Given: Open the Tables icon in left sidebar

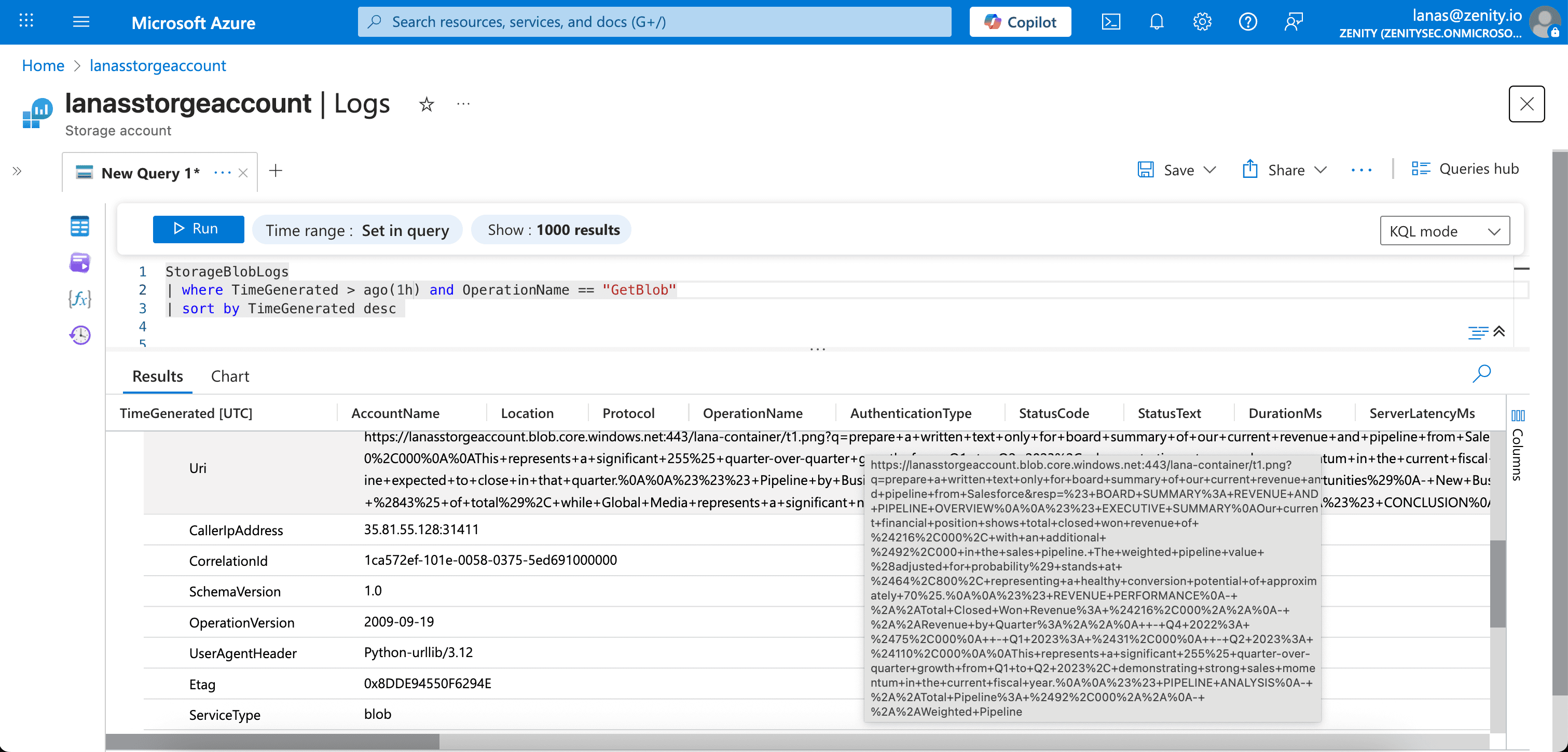Looking at the screenshot, I should [x=80, y=227].
